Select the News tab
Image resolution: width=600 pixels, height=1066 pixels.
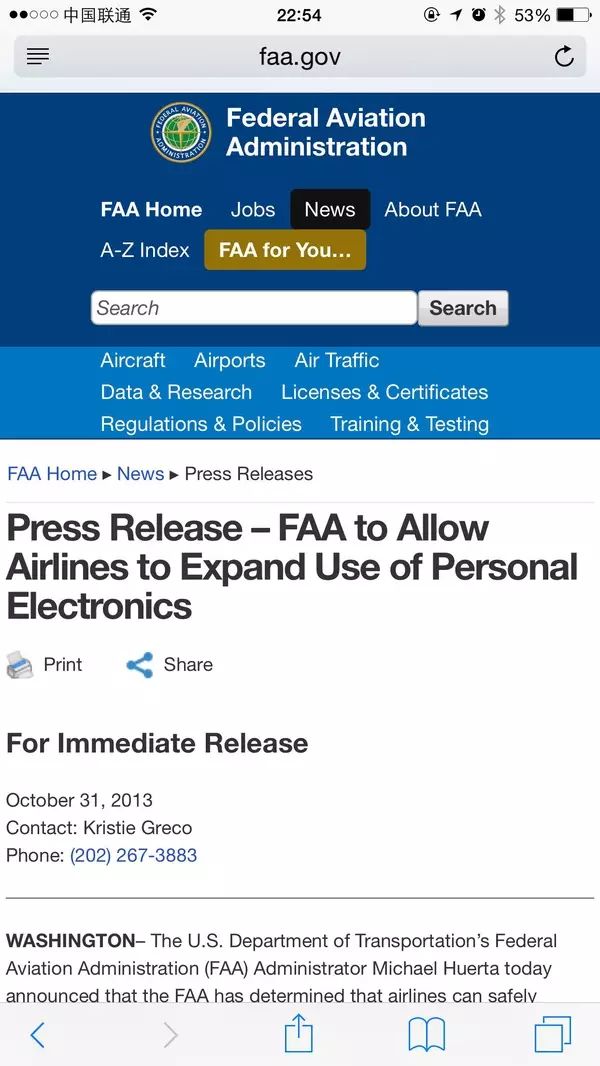point(330,209)
